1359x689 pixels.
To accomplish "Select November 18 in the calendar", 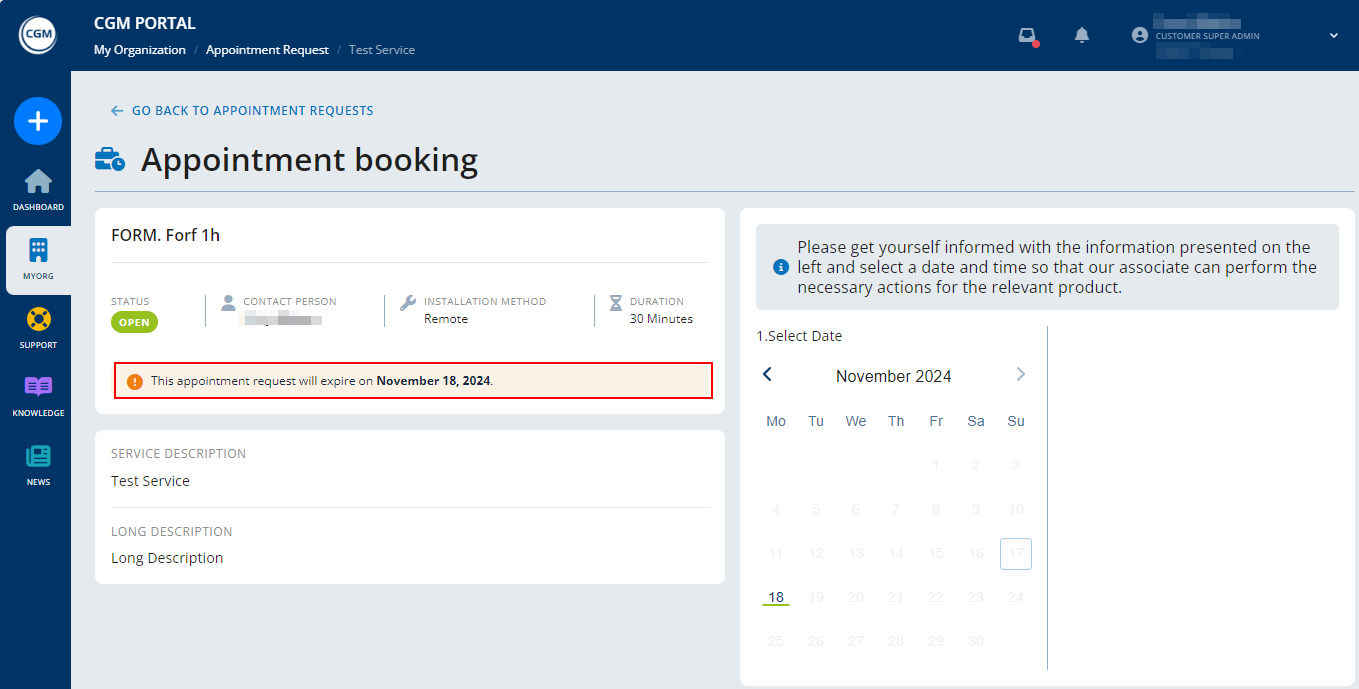I will [775, 596].
